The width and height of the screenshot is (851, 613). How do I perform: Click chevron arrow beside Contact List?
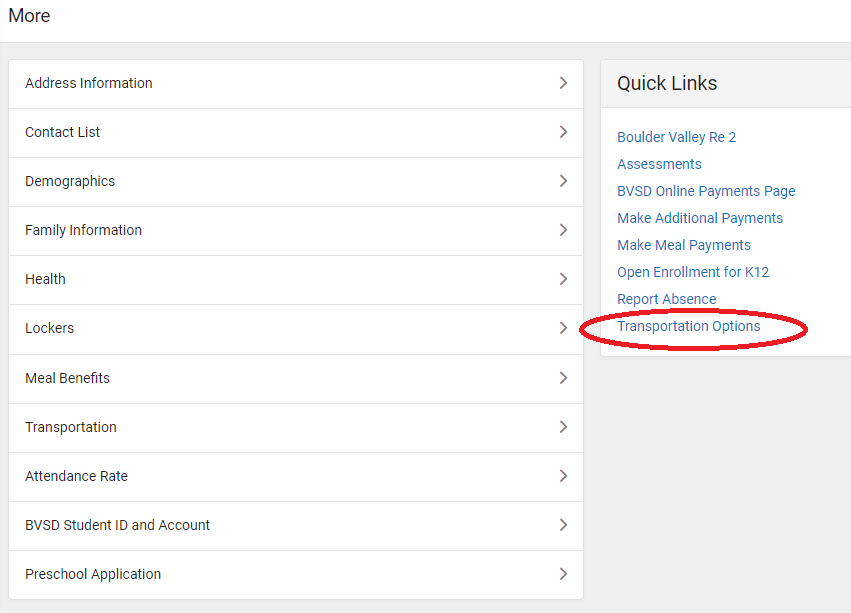(563, 132)
